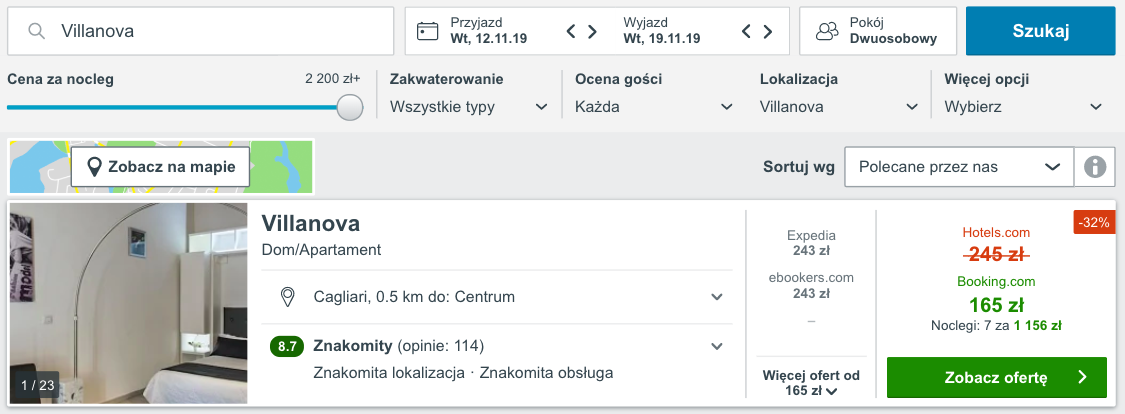This screenshot has height=414, width=1125.
Task: Open the Sortuj wg Polecane dropdown
Action: click(x=959, y=167)
